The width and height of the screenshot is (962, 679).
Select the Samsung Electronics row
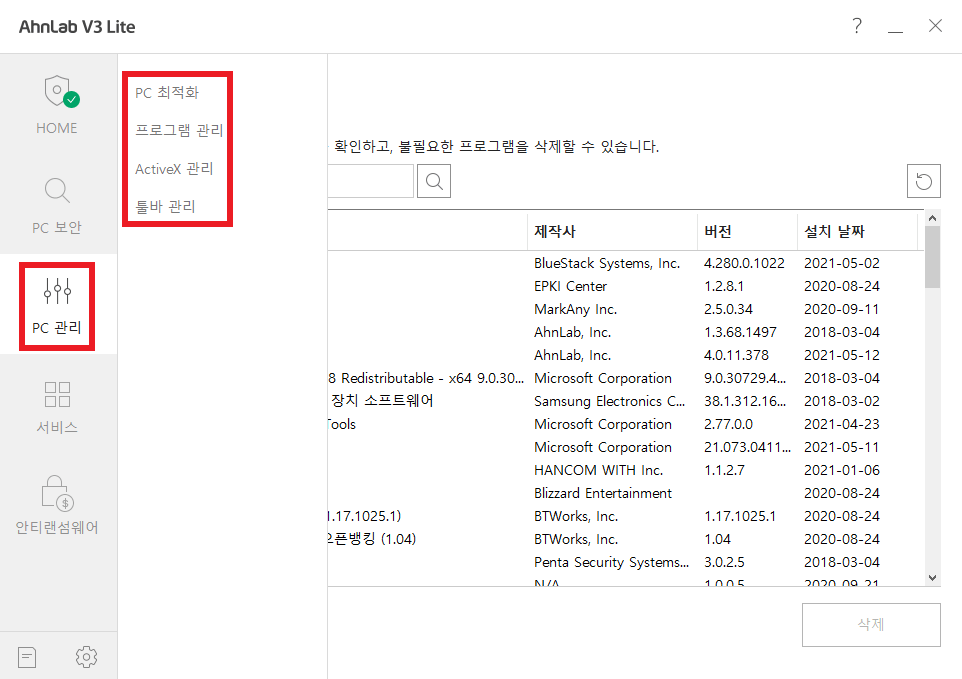(626, 401)
